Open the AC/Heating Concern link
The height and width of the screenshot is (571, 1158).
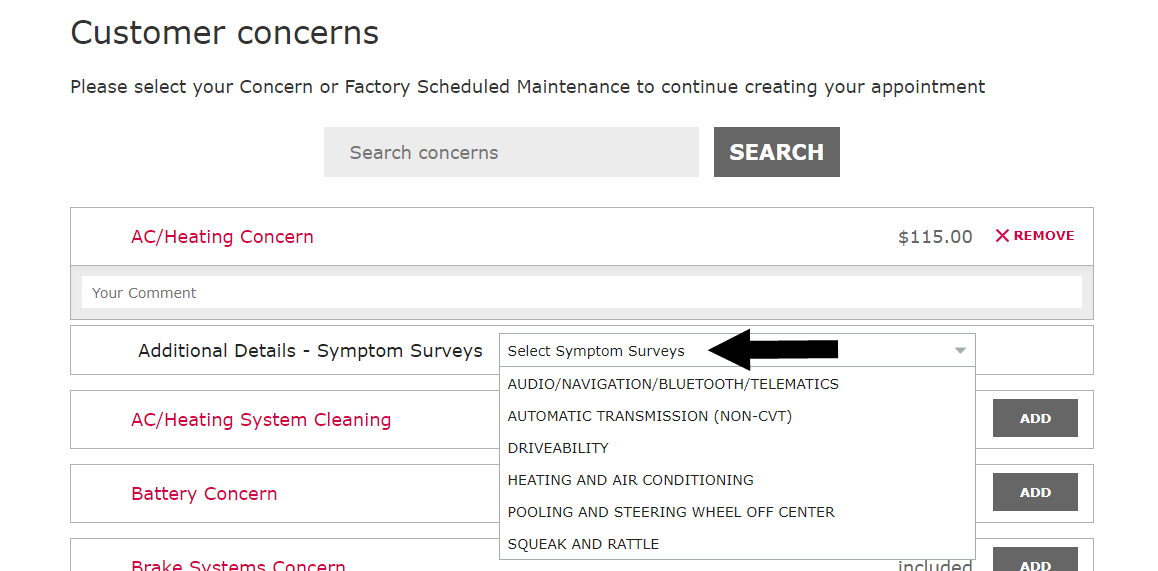coord(222,237)
